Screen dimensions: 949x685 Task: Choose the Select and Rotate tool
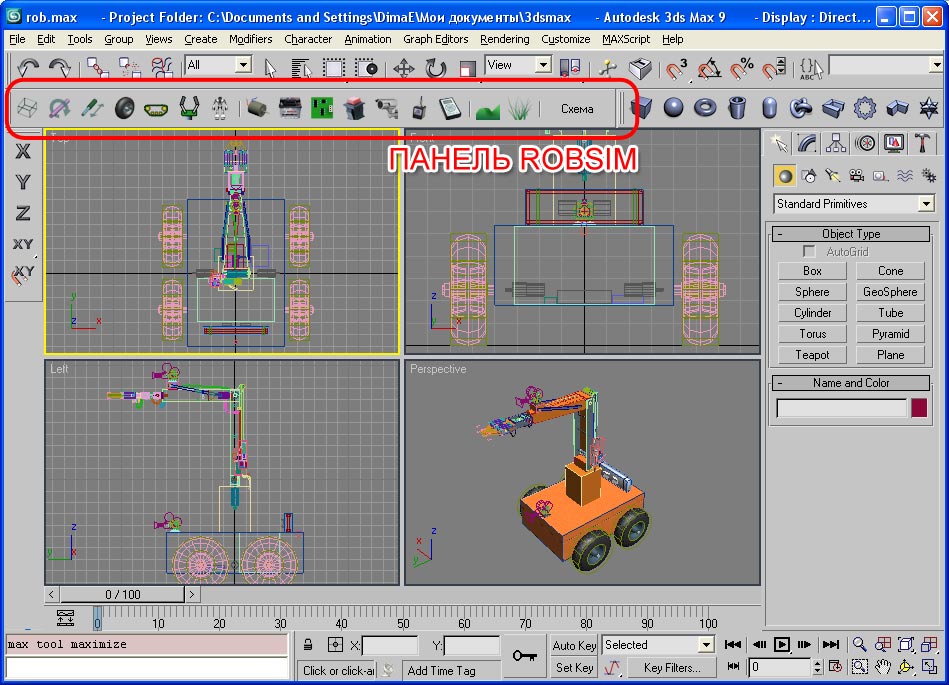tap(435, 67)
